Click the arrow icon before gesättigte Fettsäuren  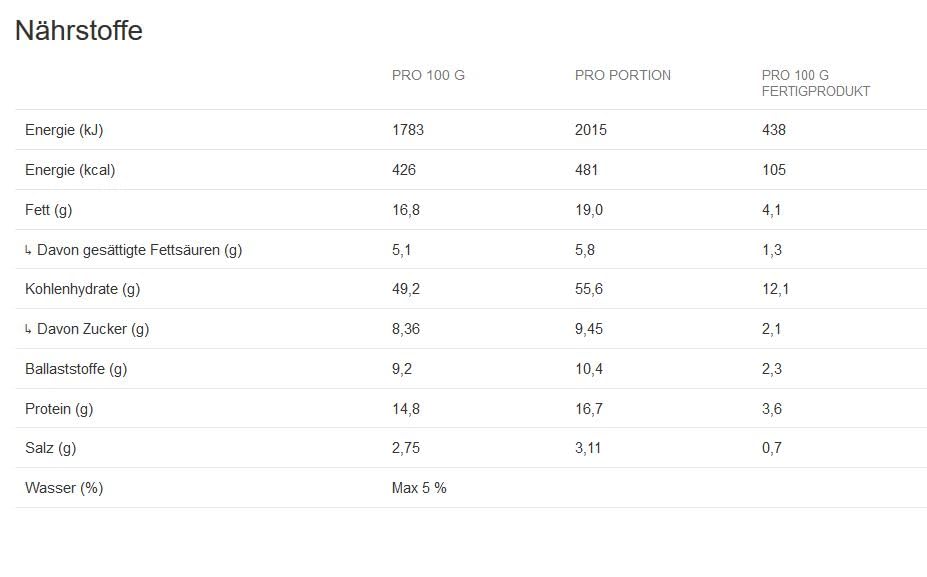click(28, 250)
